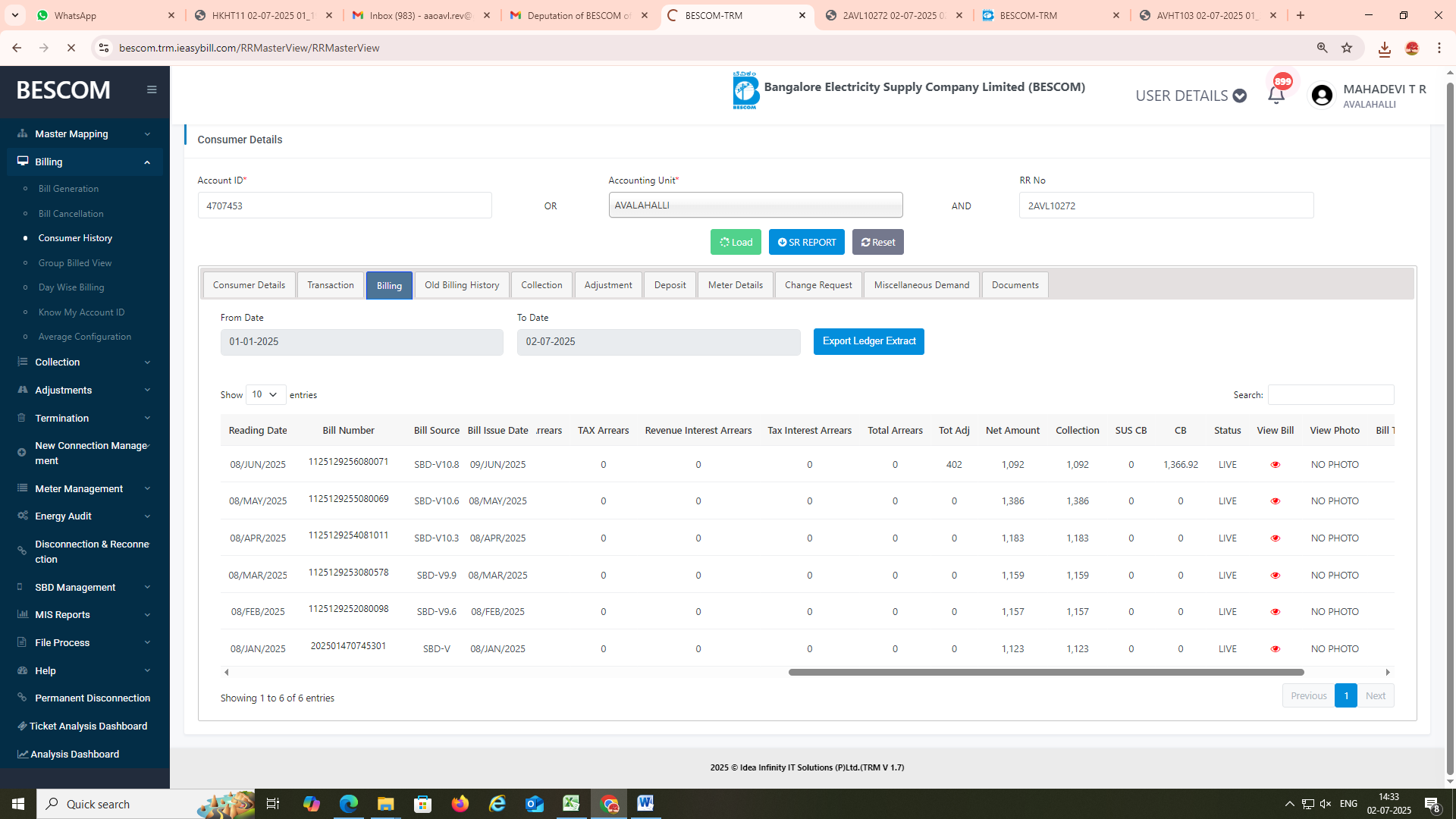Expand the Energy Audit menu
The width and height of the screenshot is (1456, 819).
pos(85,516)
